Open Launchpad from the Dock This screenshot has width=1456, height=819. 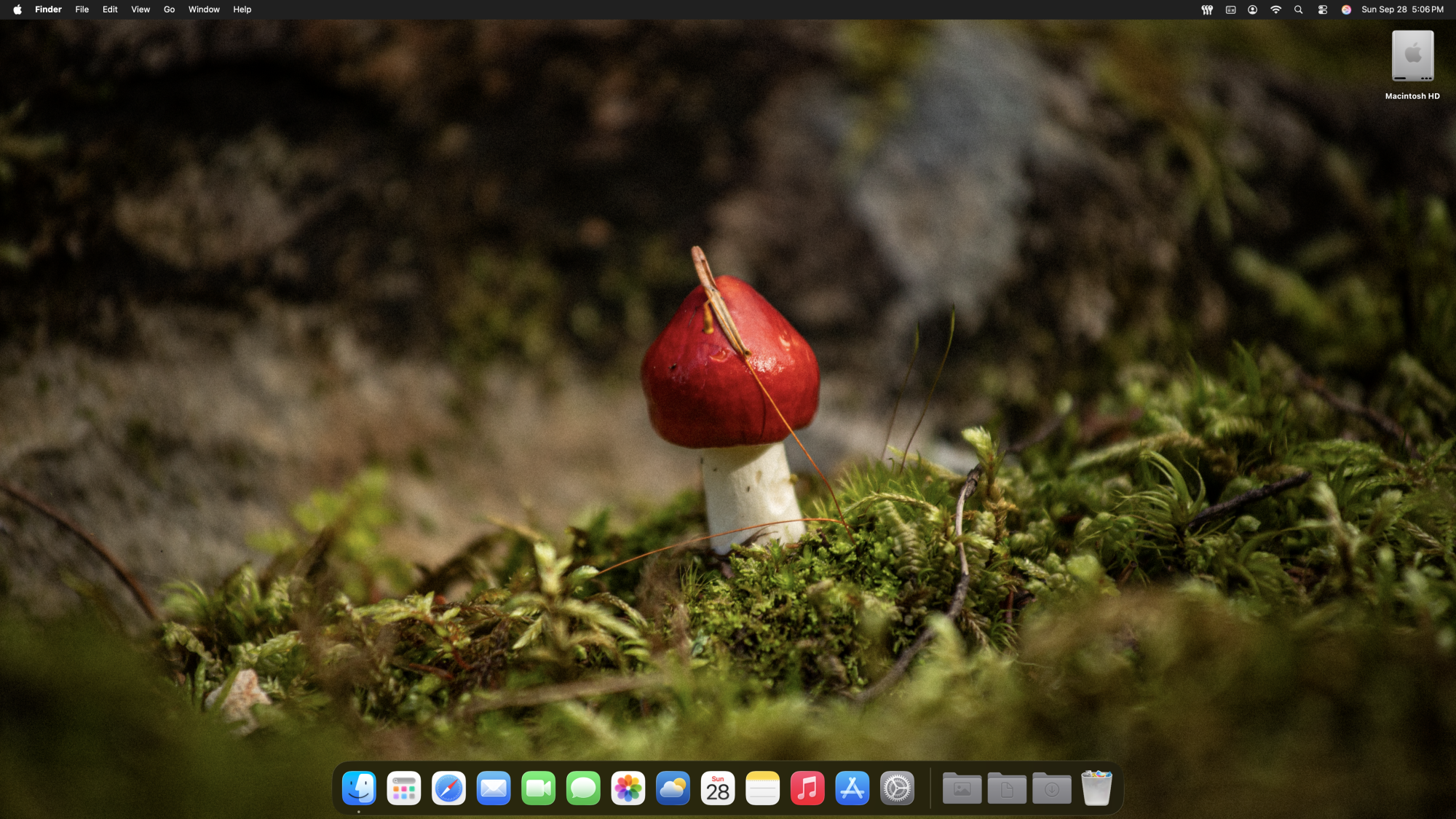coord(403,788)
